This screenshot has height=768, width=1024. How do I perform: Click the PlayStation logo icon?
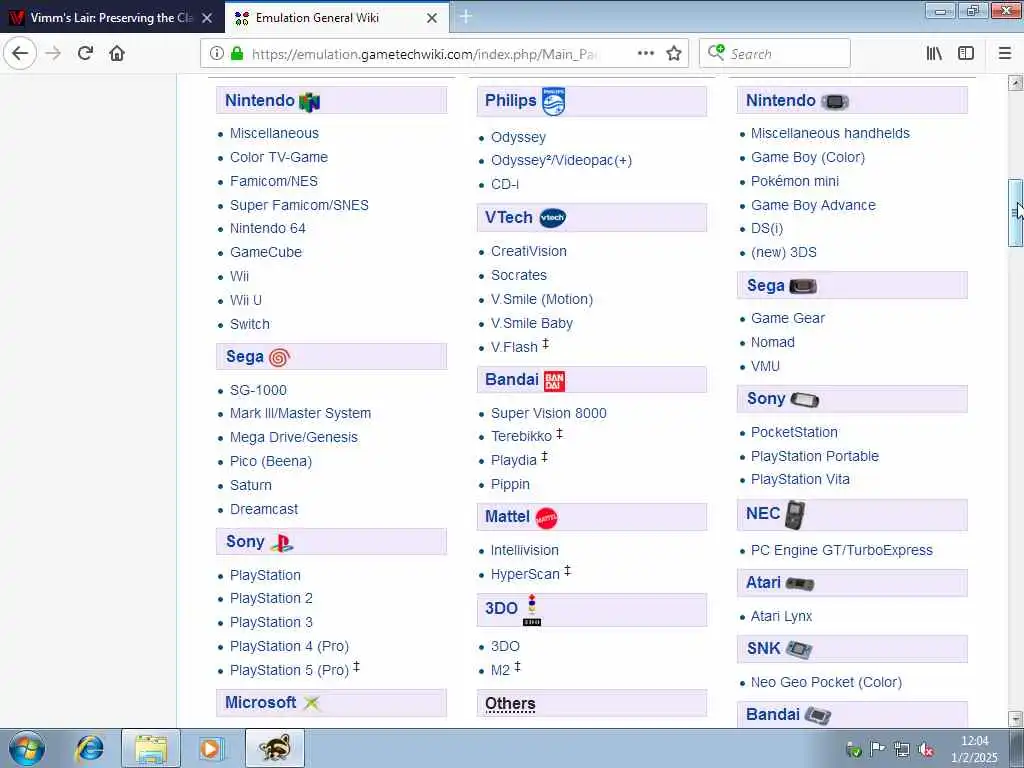[x=281, y=543]
